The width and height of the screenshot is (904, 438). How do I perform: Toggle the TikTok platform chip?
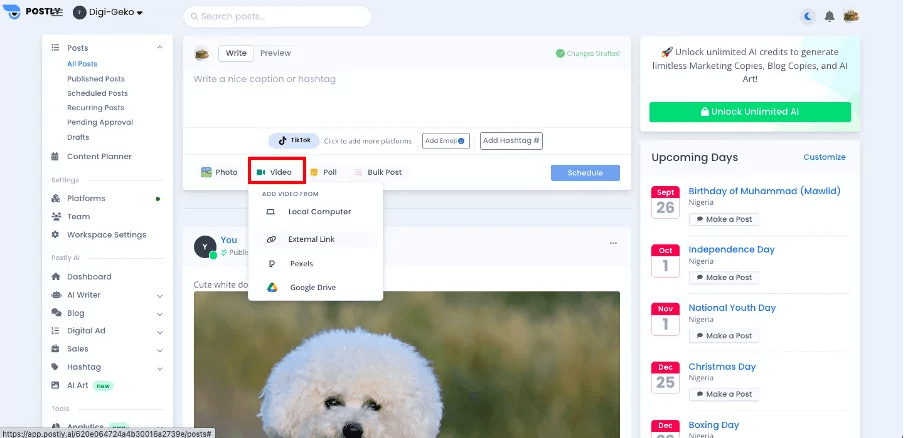click(294, 141)
